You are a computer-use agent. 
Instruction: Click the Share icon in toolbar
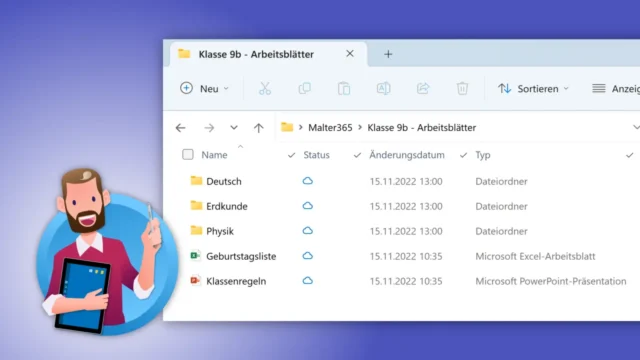click(x=423, y=88)
